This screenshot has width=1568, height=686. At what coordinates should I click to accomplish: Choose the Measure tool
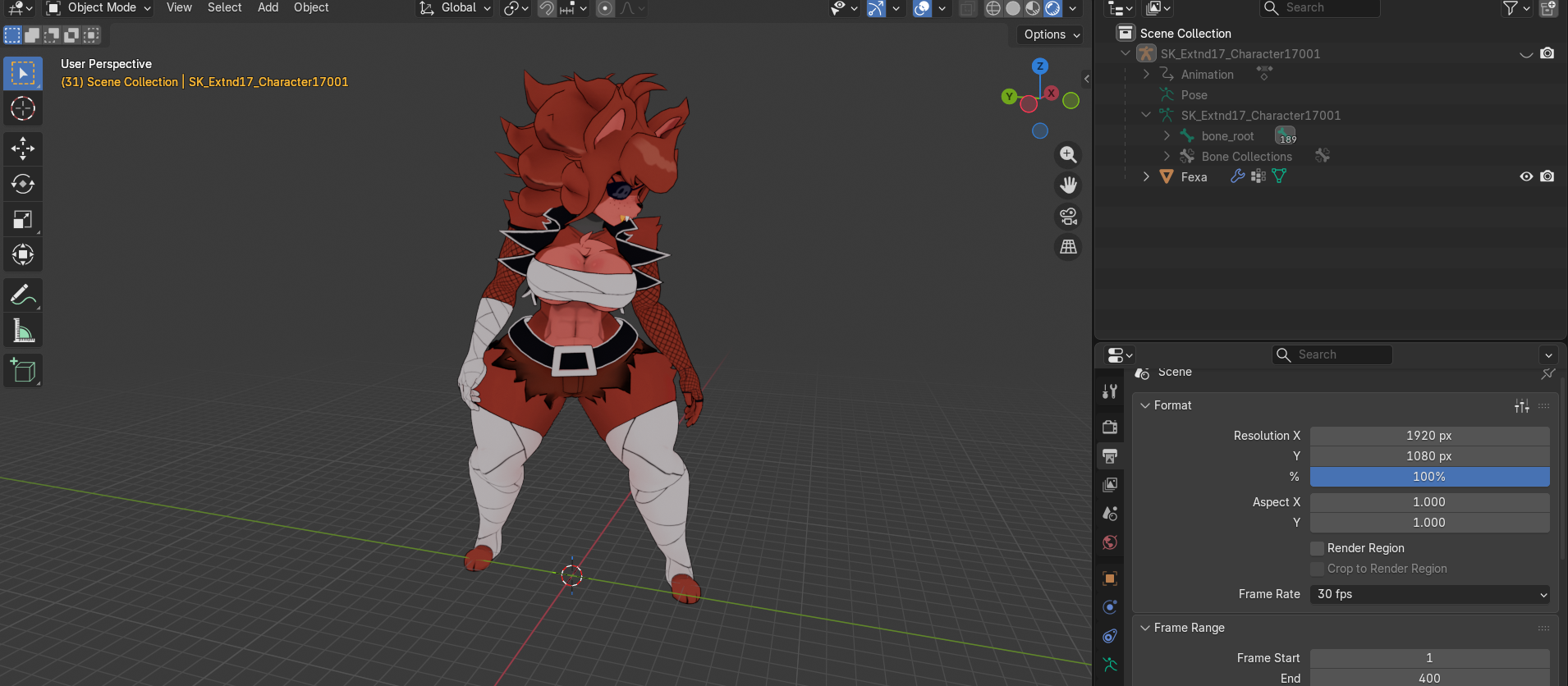23,331
